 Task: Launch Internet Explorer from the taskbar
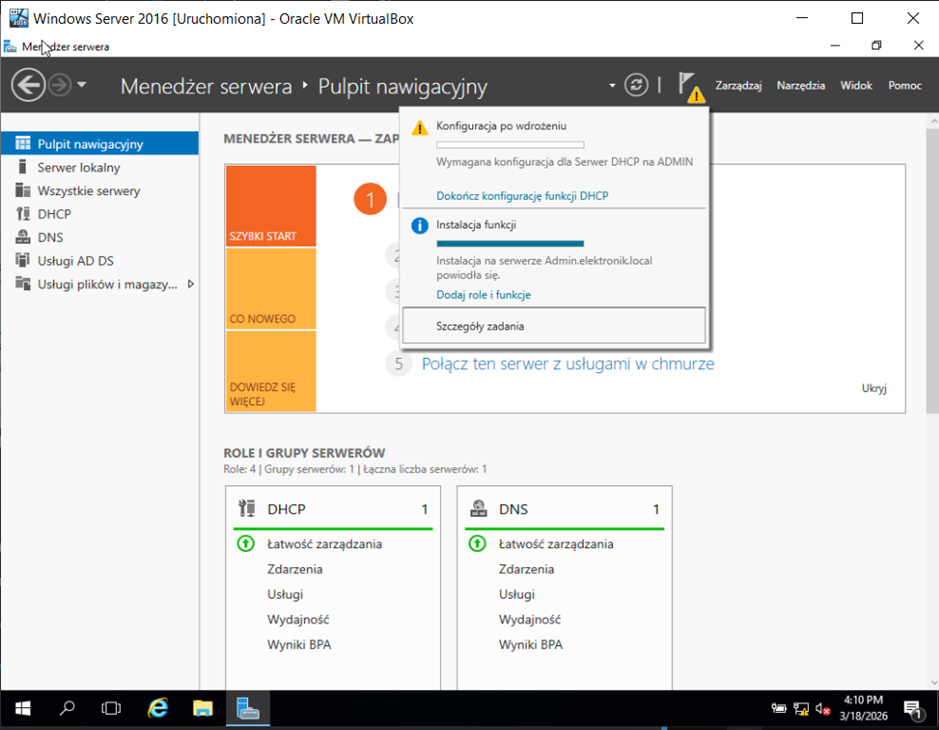(157, 709)
